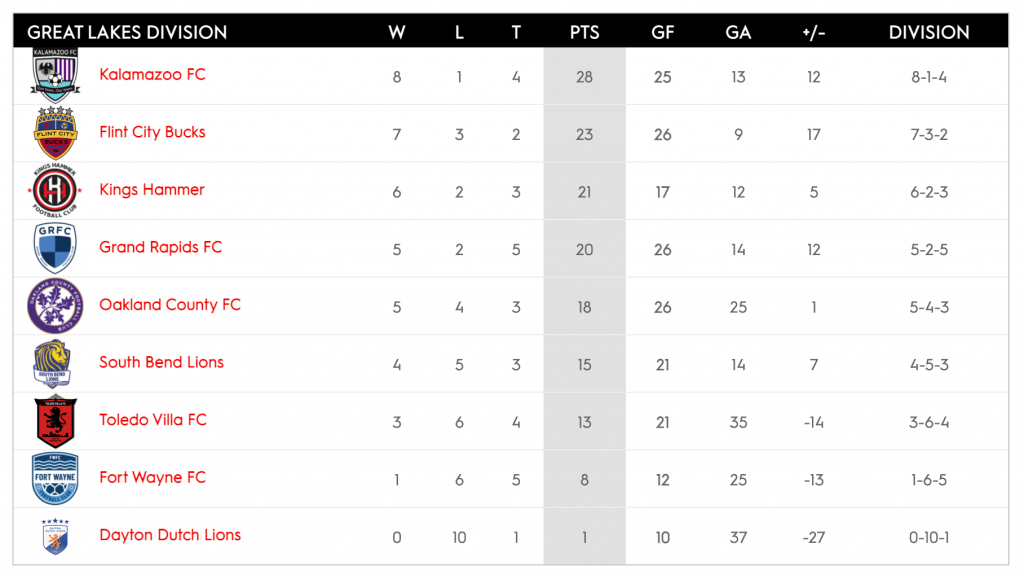Viewport: 1024px width, 579px height.
Task: Click the GF column header
Action: (x=662, y=32)
